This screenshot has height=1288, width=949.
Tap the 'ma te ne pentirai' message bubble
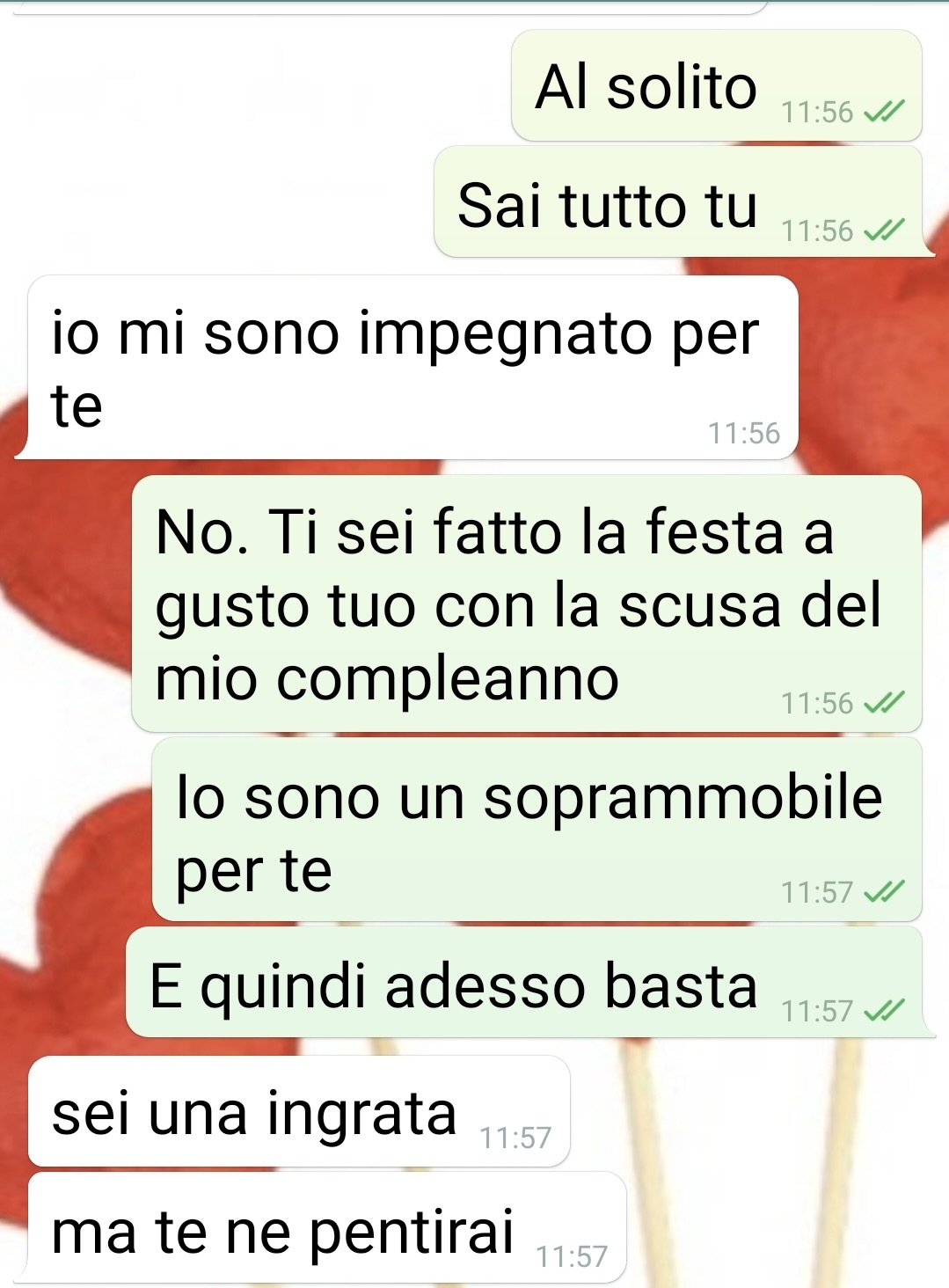tap(327, 1227)
